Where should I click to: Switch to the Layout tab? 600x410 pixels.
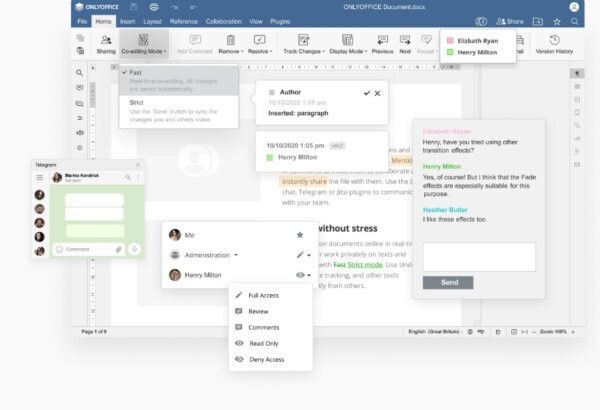152,21
